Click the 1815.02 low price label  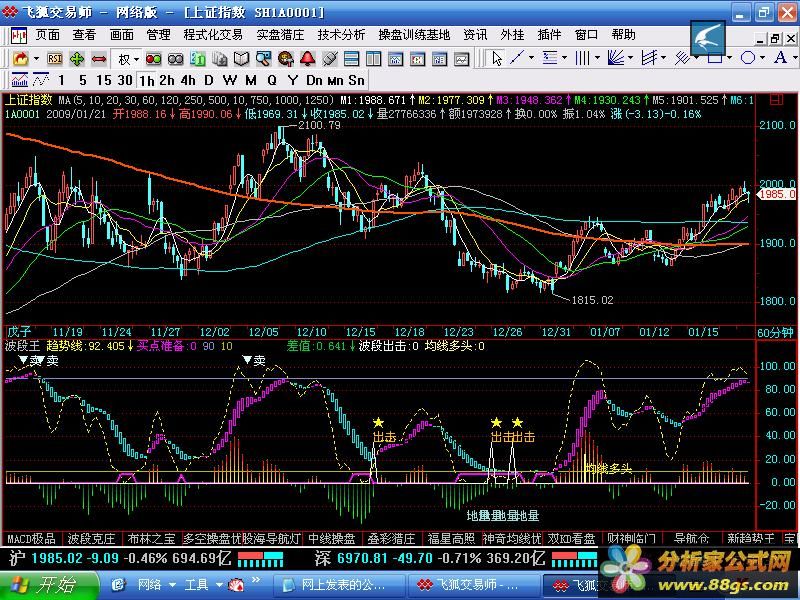592,300
